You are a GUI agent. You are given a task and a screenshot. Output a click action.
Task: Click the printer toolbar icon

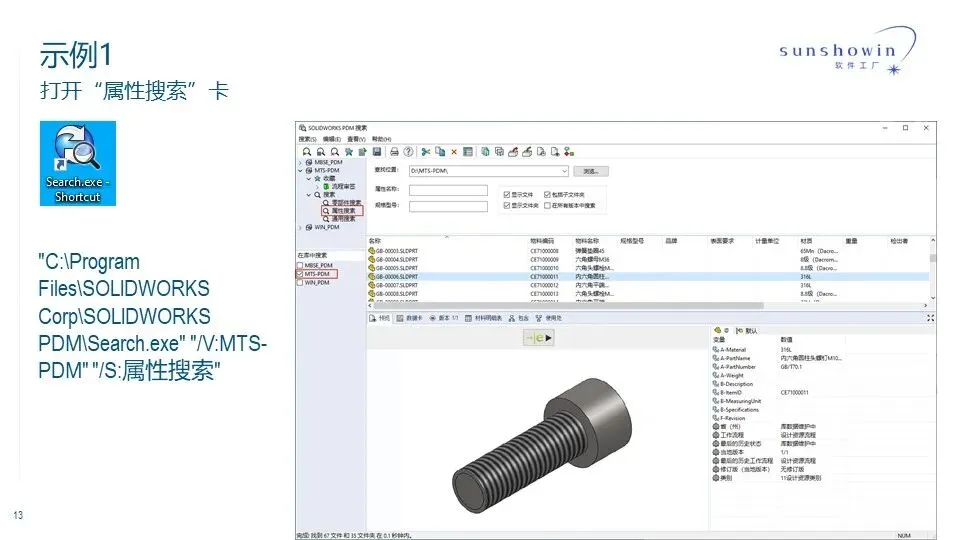click(394, 152)
